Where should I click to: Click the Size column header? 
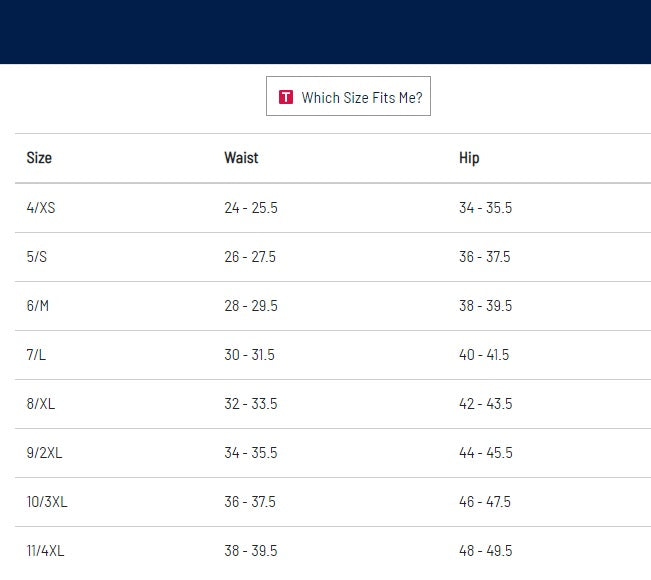(x=39, y=158)
